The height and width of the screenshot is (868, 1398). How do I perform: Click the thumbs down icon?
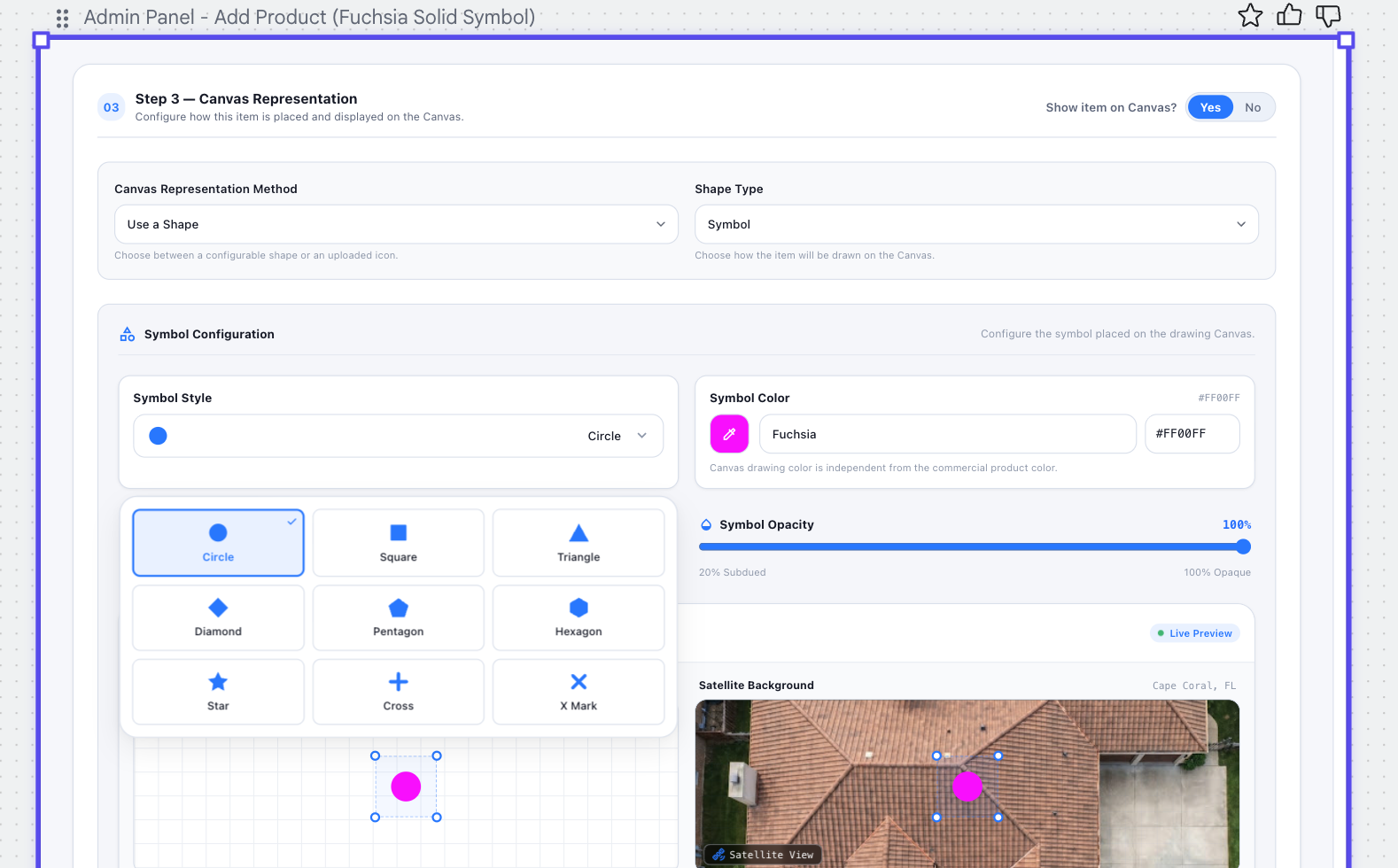pos(1328,15)
